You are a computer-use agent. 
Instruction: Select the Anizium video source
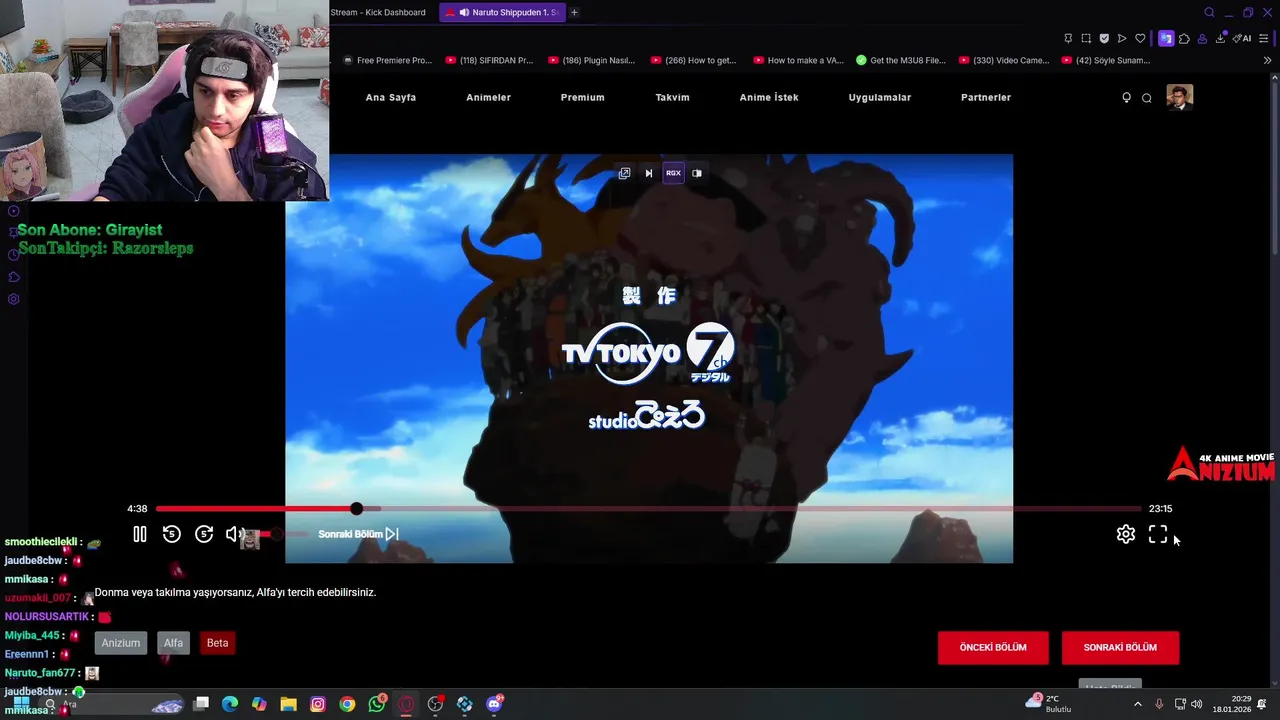tap(121, 643)
